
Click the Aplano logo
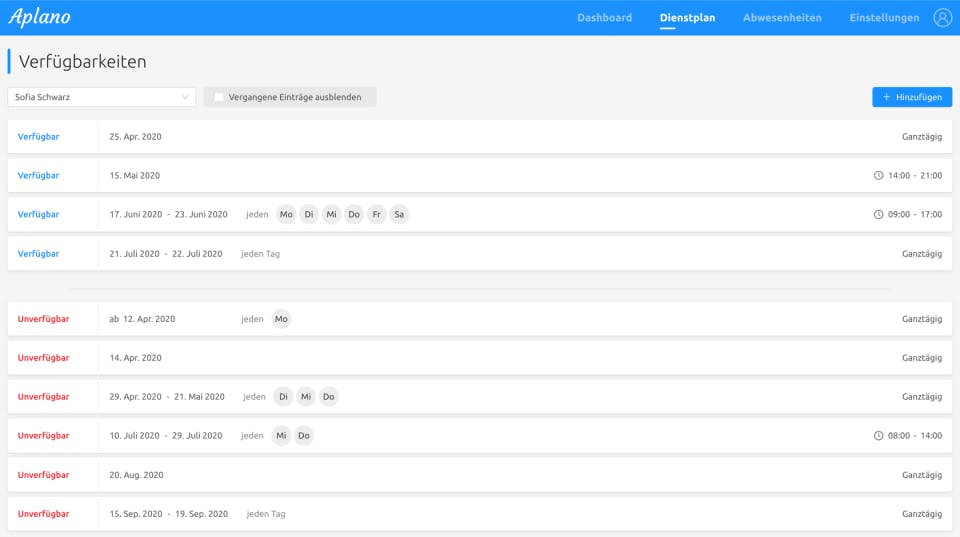[x=40, y=17]
